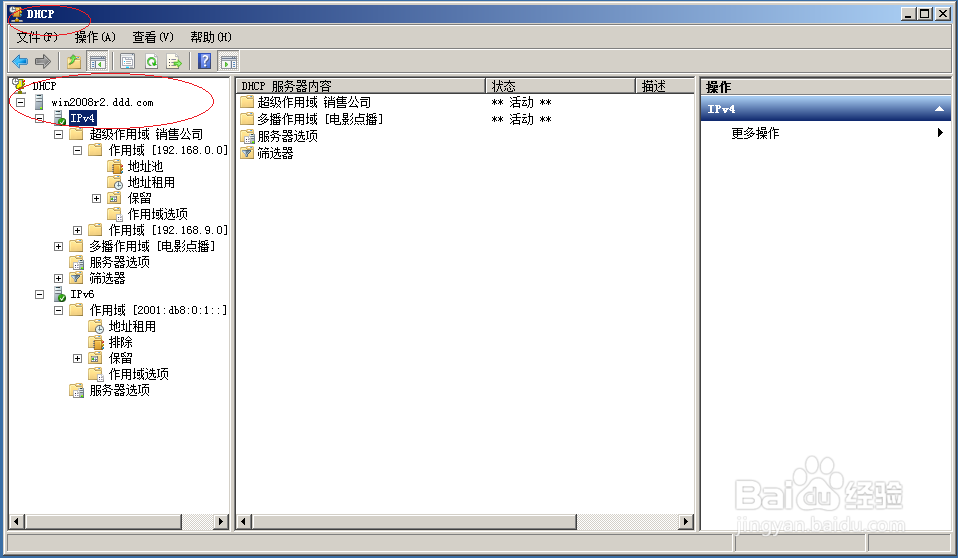The height and width of the screenshot is (558, 958).
Task: Select 筛选器 node in the tree
Action: coord(108,278)
